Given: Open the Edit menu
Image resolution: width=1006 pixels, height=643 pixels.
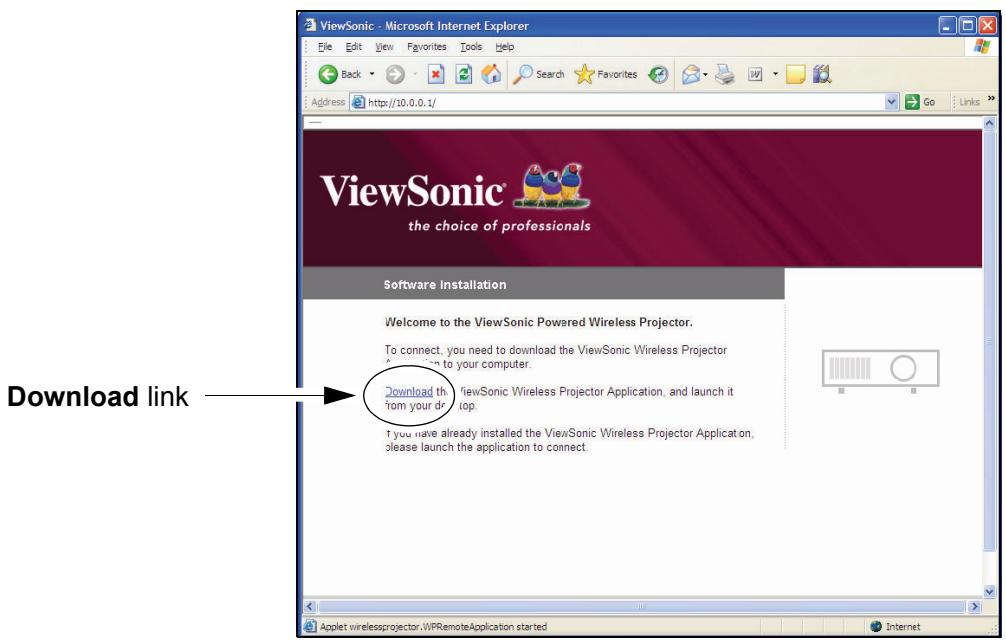Looking at the screenshot, I should [x=354, y=47].
